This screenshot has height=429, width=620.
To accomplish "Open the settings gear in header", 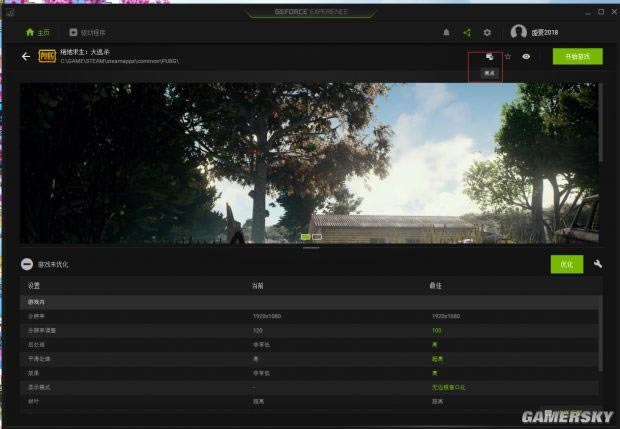I will click(x=487, y=32).
